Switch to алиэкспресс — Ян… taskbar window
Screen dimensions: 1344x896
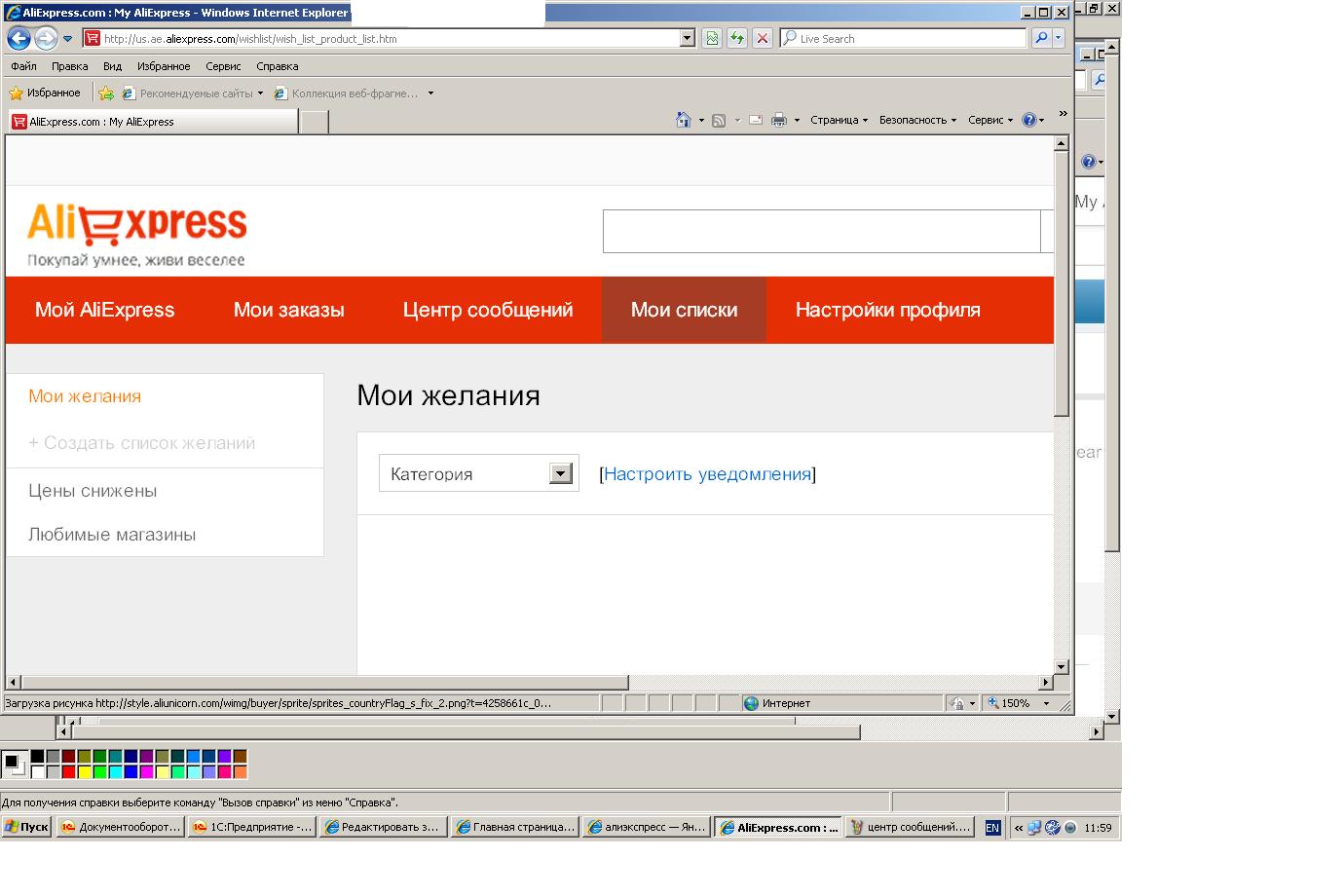point(646,827)
